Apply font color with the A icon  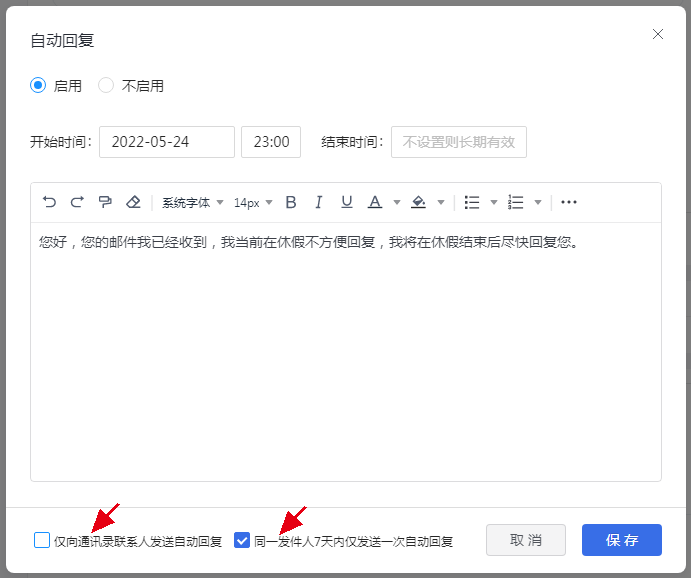point(375,202)
